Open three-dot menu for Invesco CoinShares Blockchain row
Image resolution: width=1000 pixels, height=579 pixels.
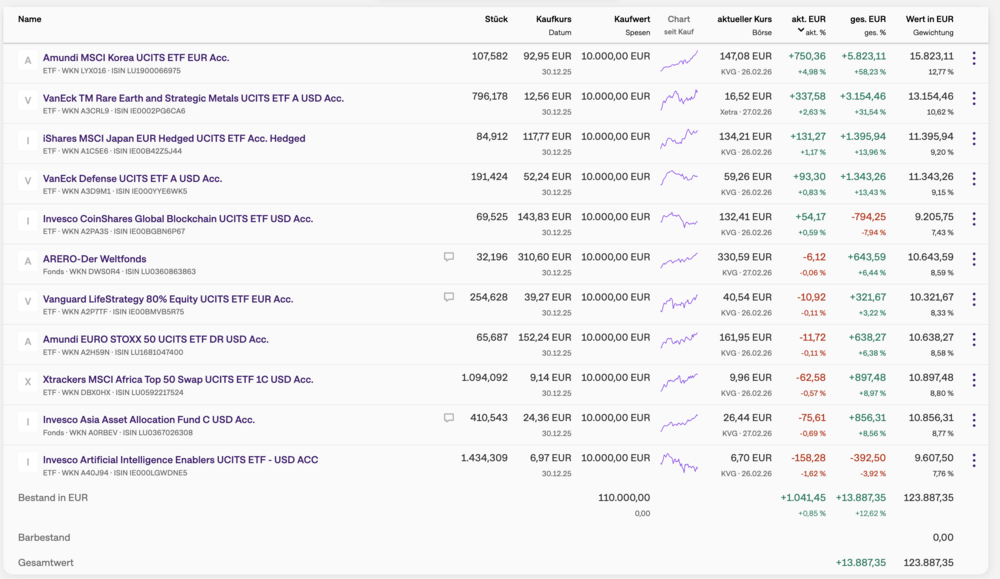click(x=973, y=219)
